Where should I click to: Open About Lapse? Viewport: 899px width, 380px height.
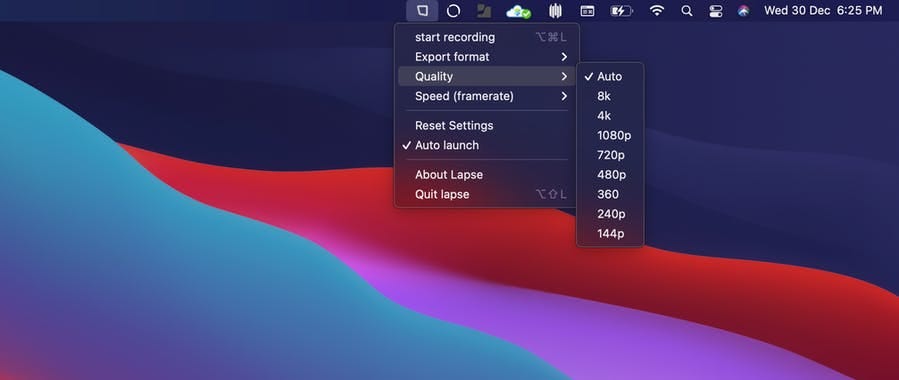click(486, 175)
